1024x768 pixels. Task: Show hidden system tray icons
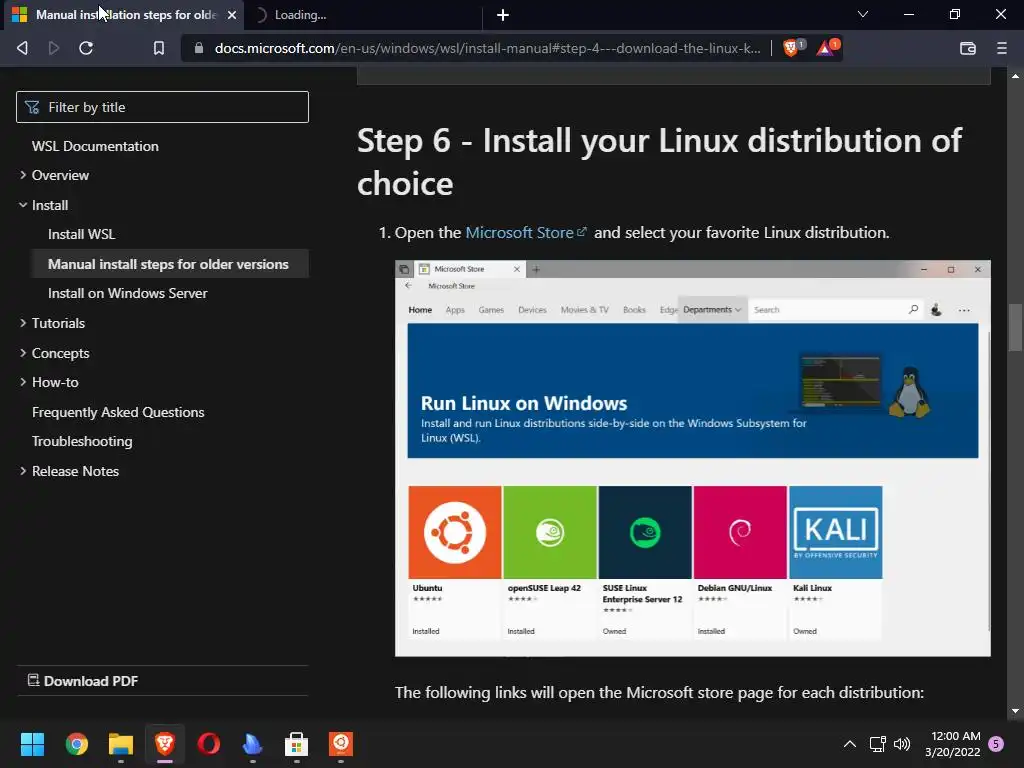pyautogui.click(x=850, y=744)
